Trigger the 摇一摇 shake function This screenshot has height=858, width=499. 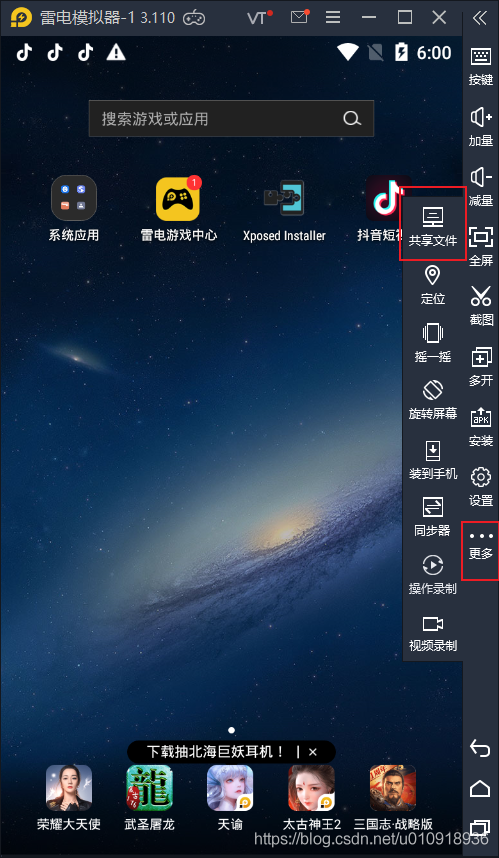[432, 343]
